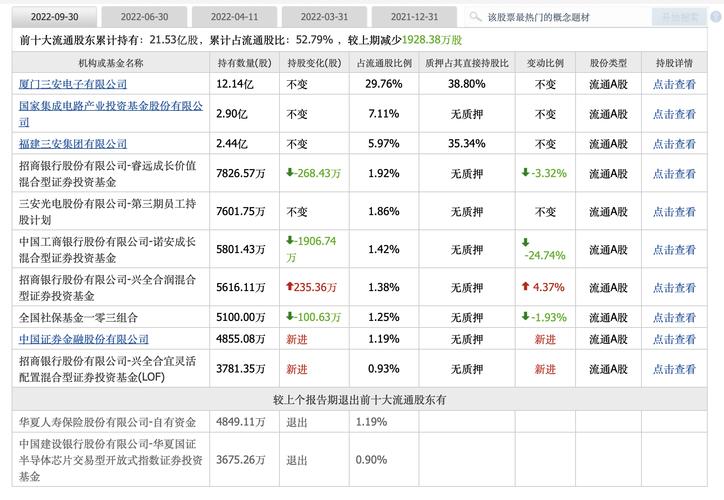724x500 pixels.
Task: Select the 12.14亿 holding value
Action: 234,84
